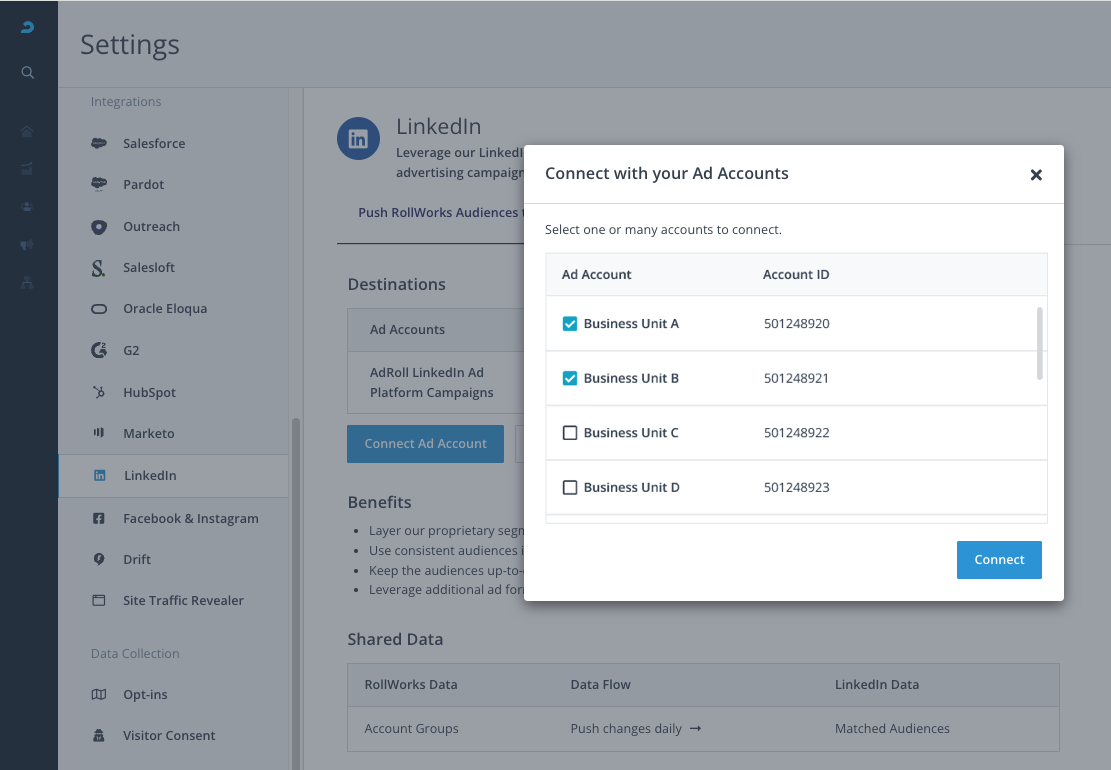Uncheck the Business Unit B checkbox
The height and width of the screenshot is (770, 1111).
click(570, 378)
